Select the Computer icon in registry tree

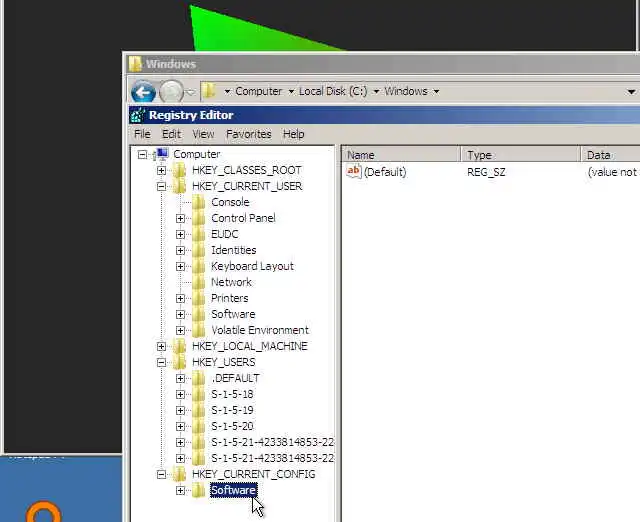point(161,154)
